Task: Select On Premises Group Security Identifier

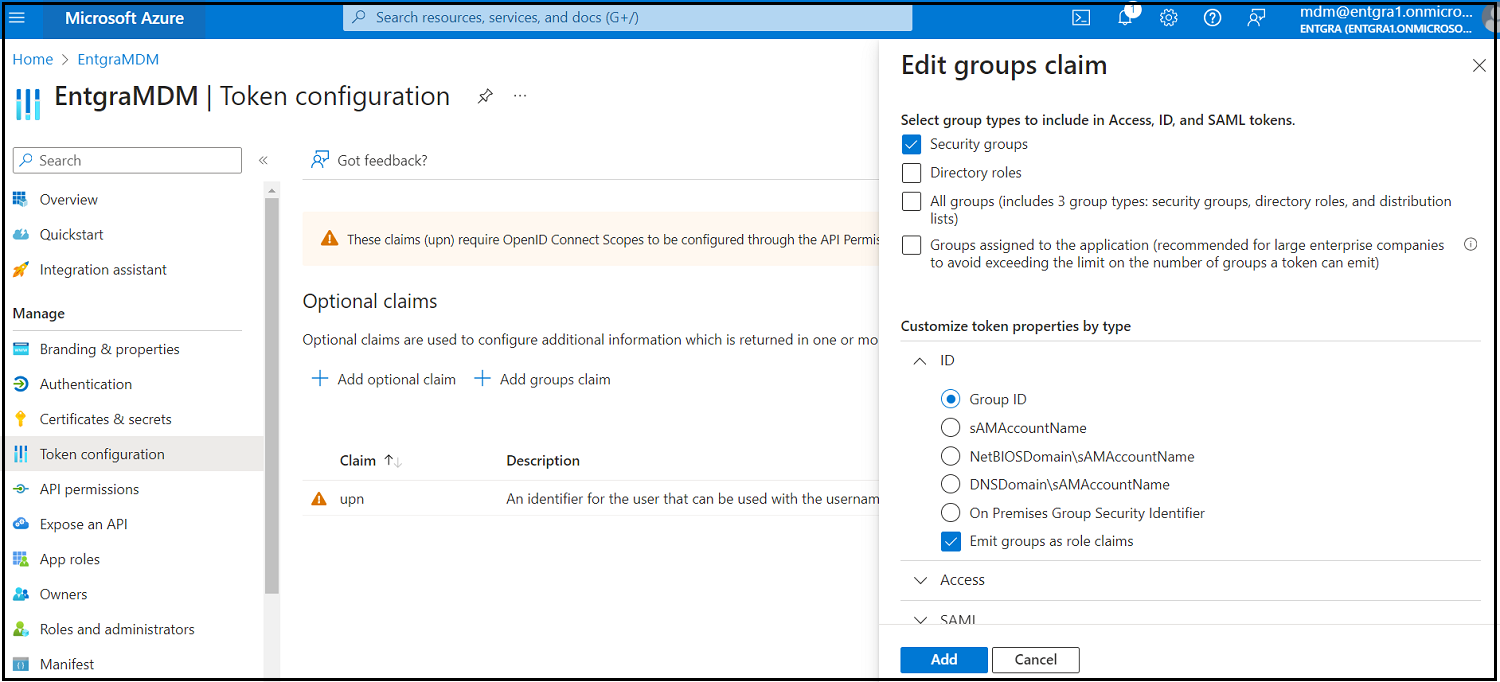Action: click(x=950, y=512)
